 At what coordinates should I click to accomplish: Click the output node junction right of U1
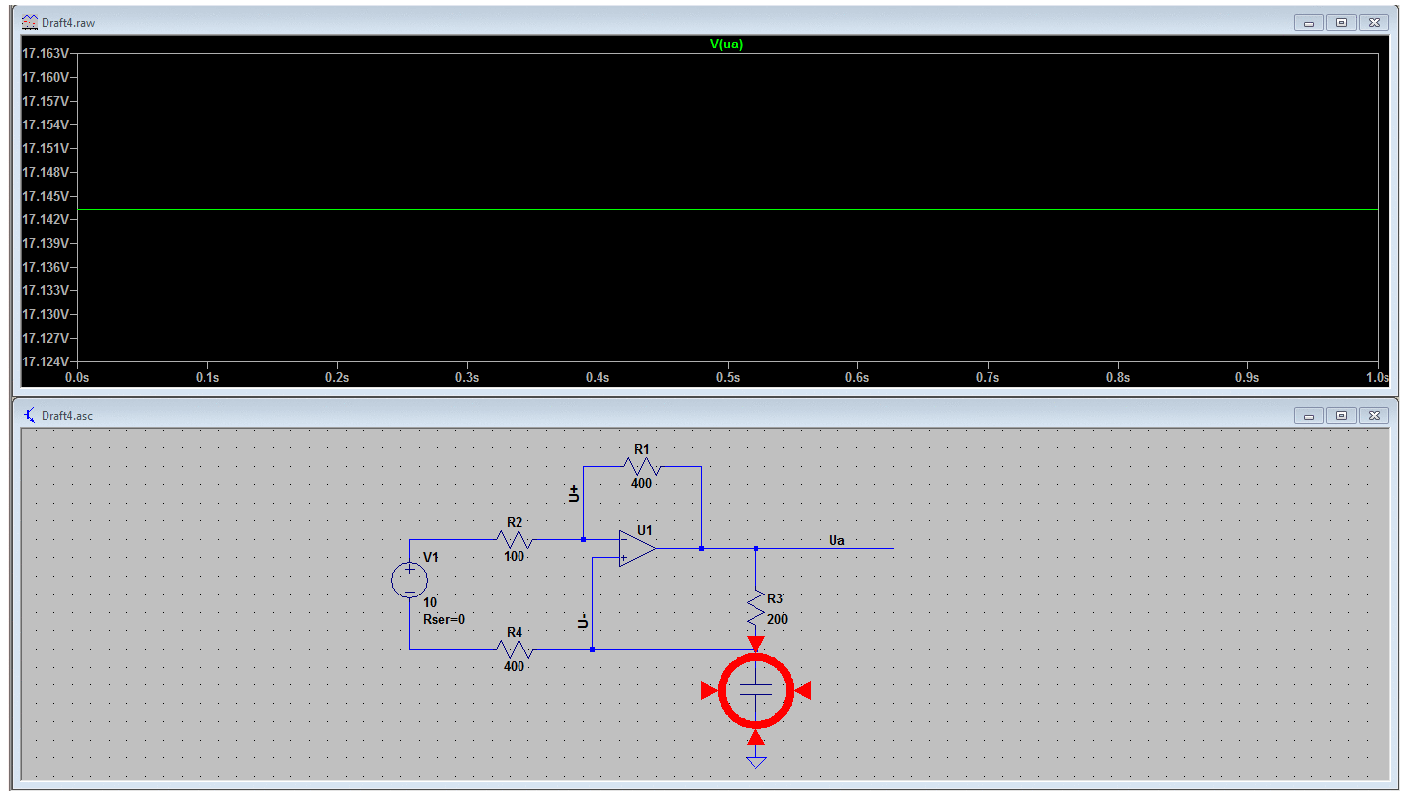click(701, 548)
